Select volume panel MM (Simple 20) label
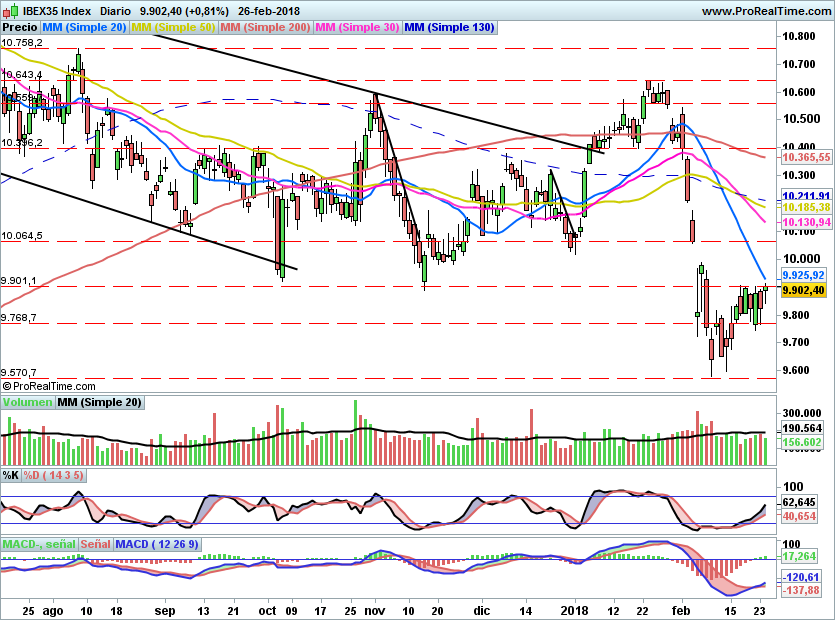Screen dimensions: 835x620 [x=99, y=402]
